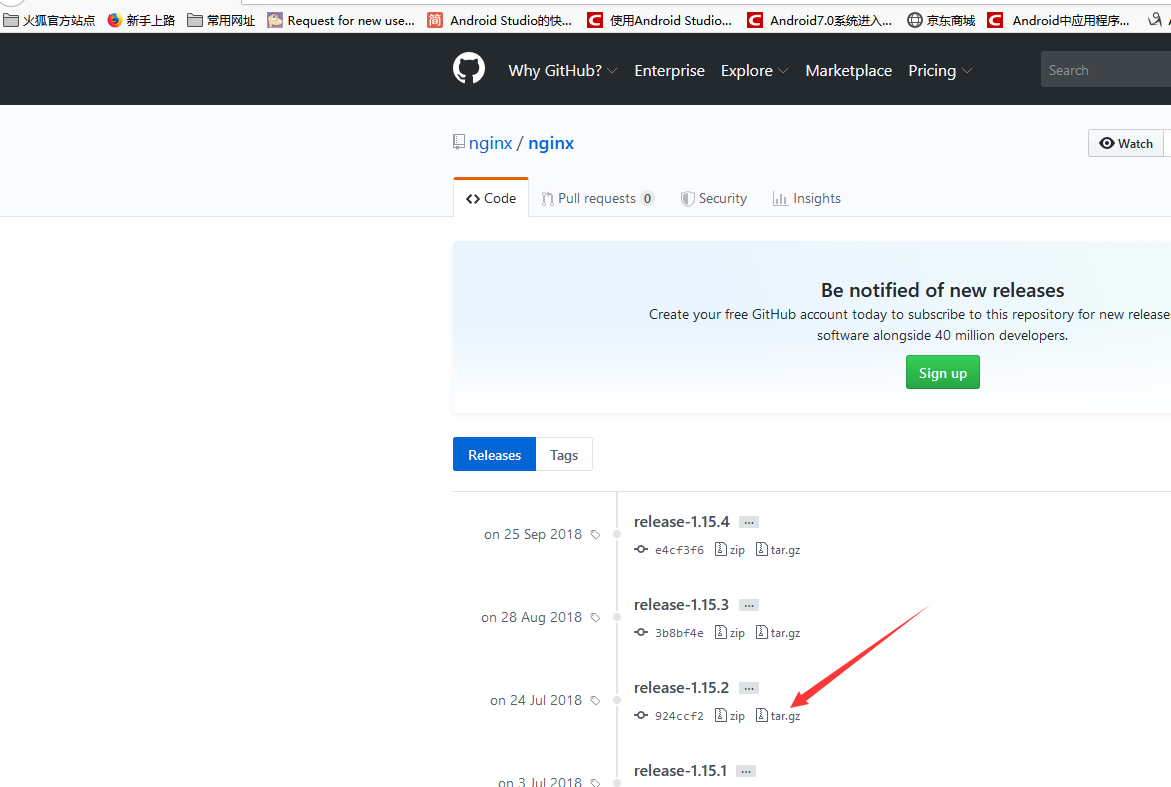Viewport: 1171px width, 787px height.
Task: Click the Watch button
Action: click(1125, 143)
